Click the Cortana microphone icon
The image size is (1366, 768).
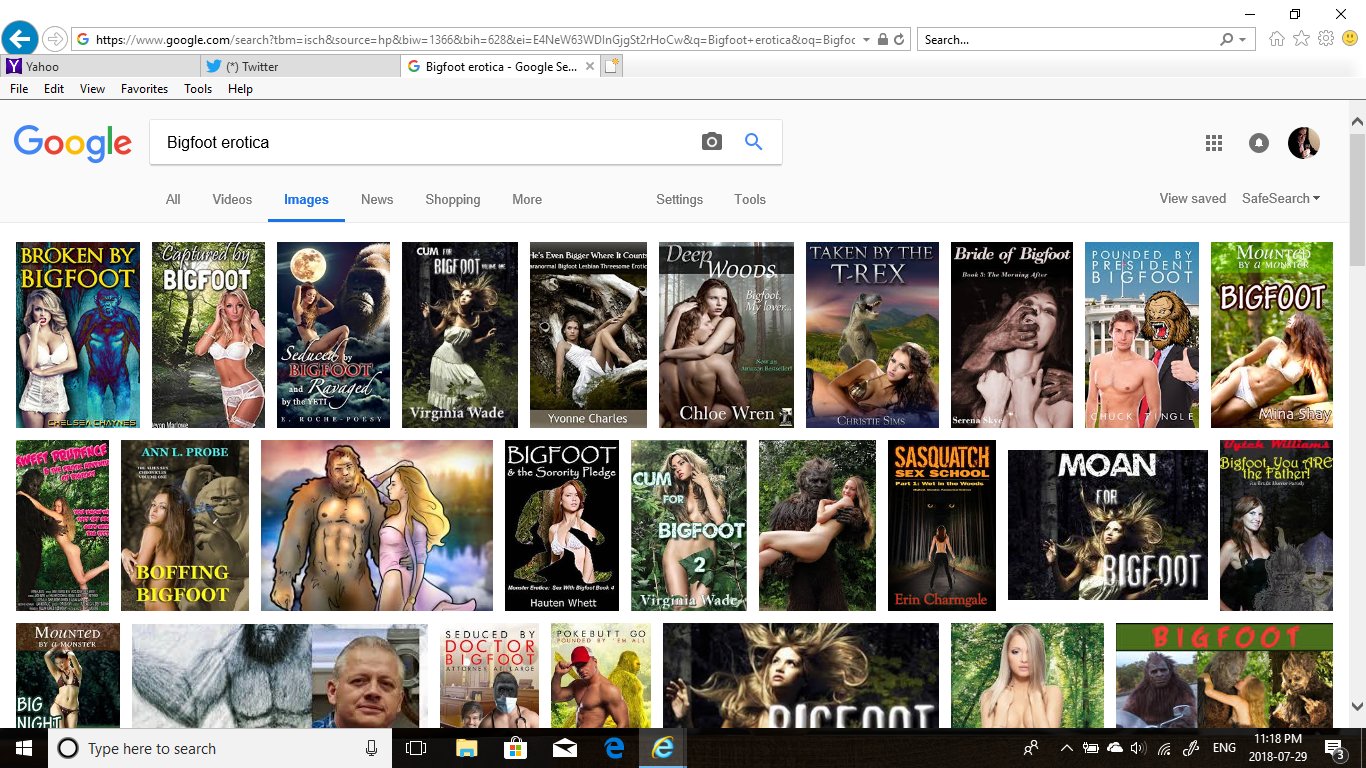371,748
